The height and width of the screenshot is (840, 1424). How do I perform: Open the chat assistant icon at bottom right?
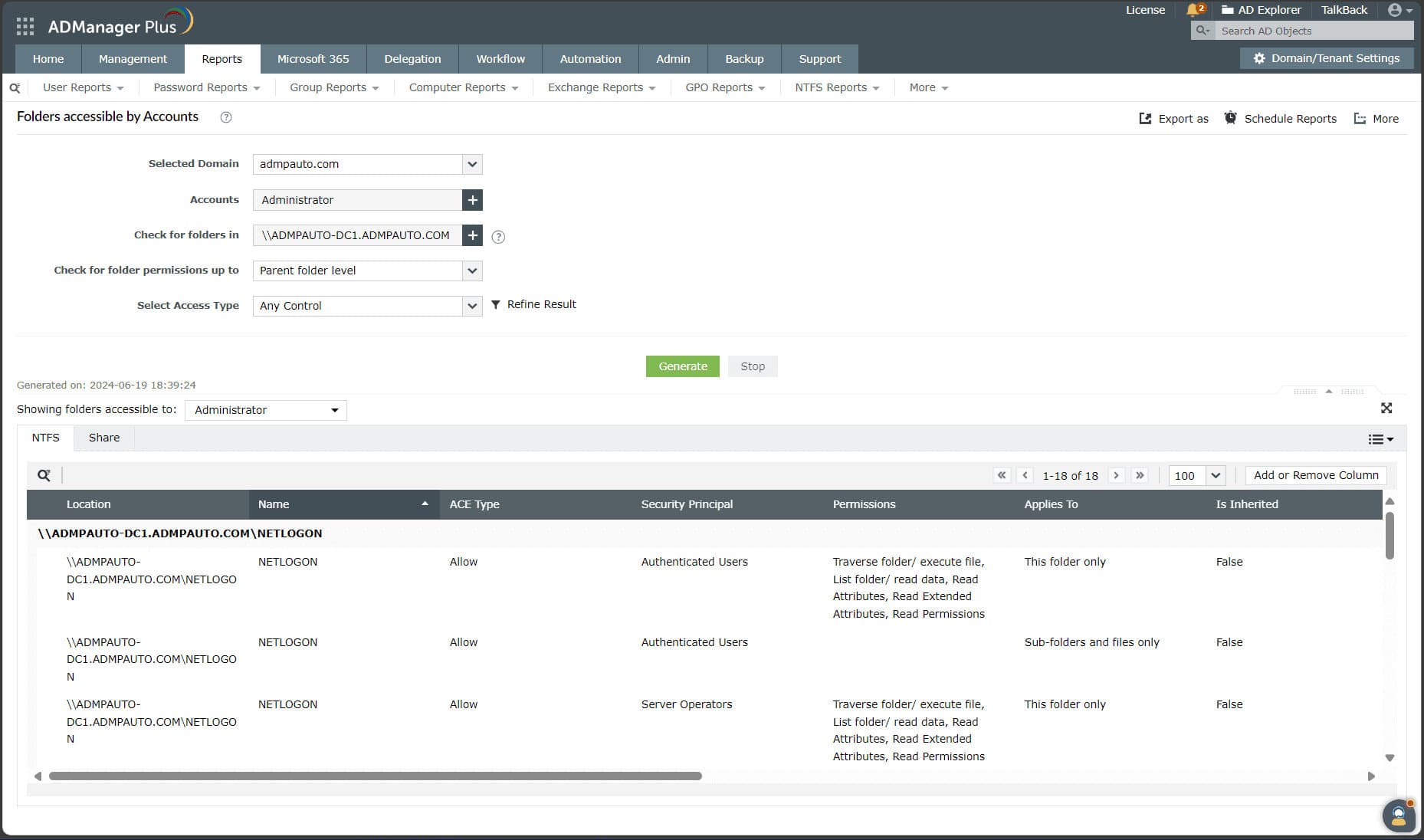pyautogui.click(x=1399, y=815)
